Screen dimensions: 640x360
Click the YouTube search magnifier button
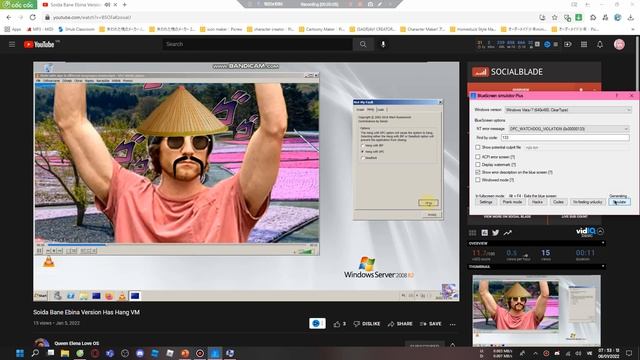[x=363, y=44]
